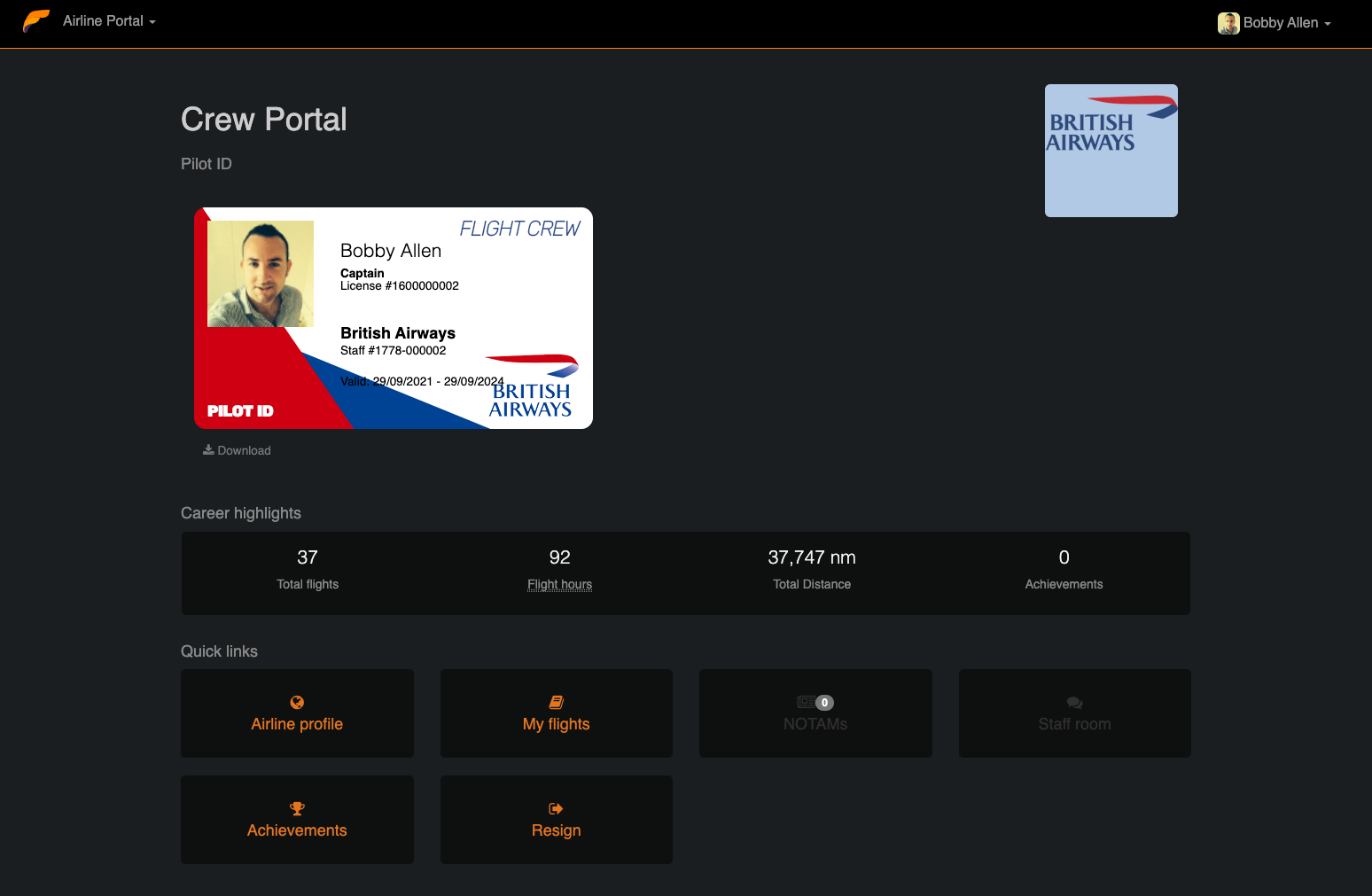
Task: Open the Airline profile quick link
Action: [x=297, y=713]
